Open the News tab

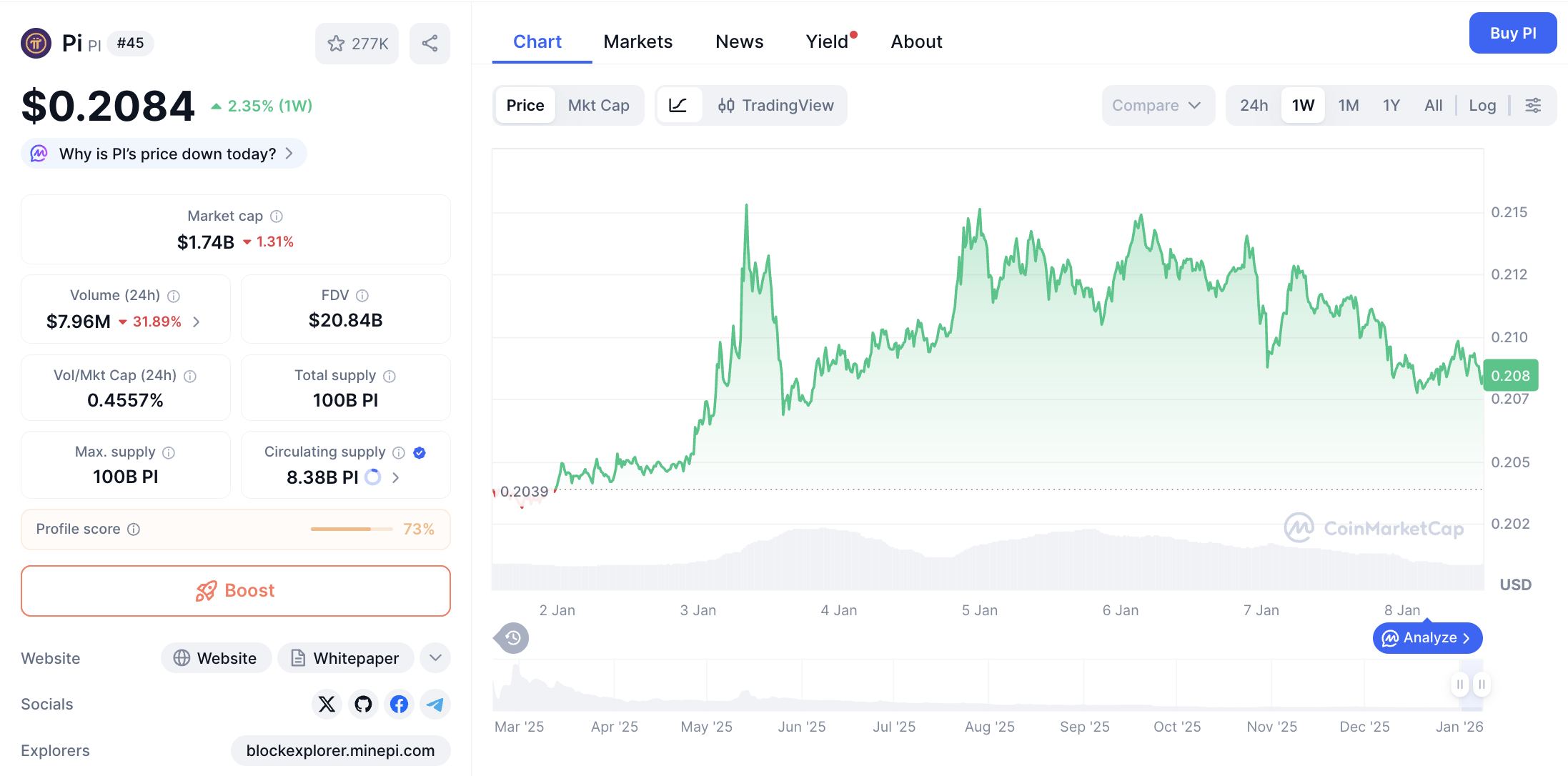pyautogui.click(x=739, y=41)
